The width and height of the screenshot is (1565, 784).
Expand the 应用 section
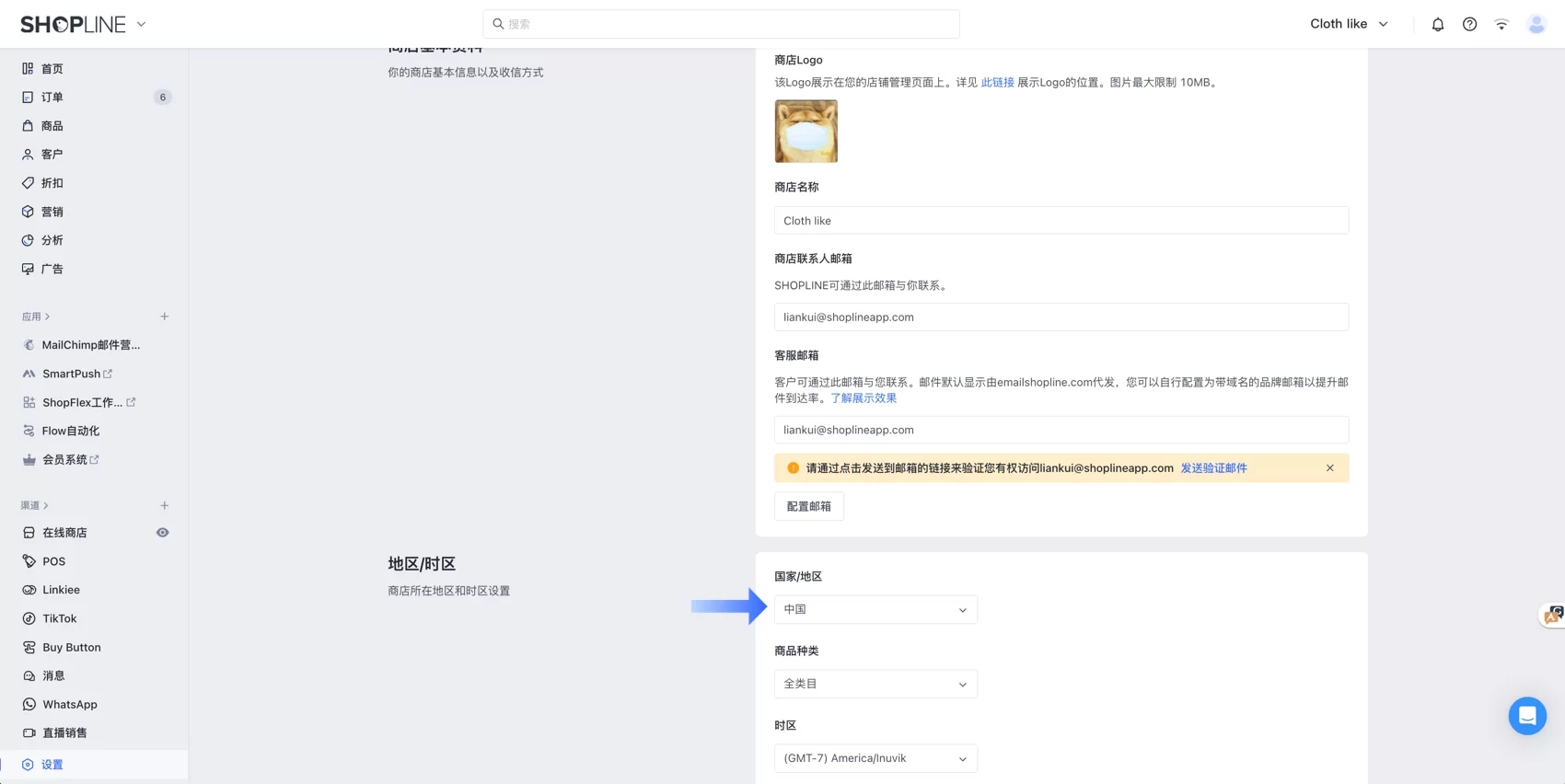tap(36, 317)
